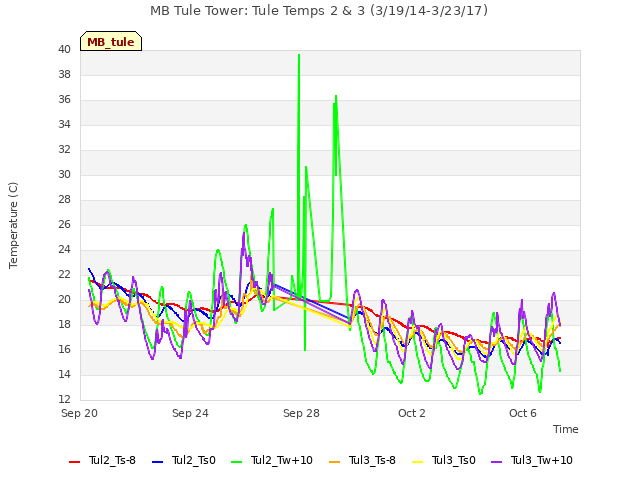Click the blue Tul2_Ts0 legend swatch
This screenshot has height=480, width=640.
click(157, 462)
